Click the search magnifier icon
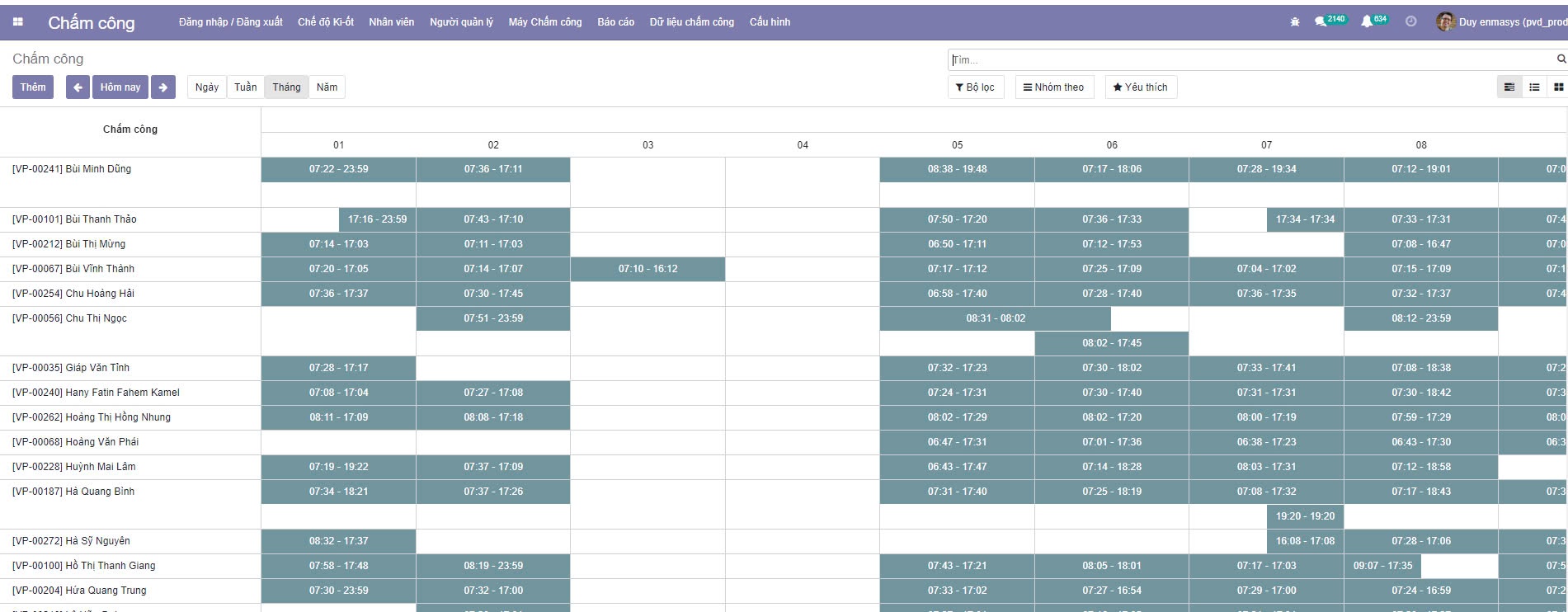This screenshot has width=1568, height=612. (x=1561, y=59)
